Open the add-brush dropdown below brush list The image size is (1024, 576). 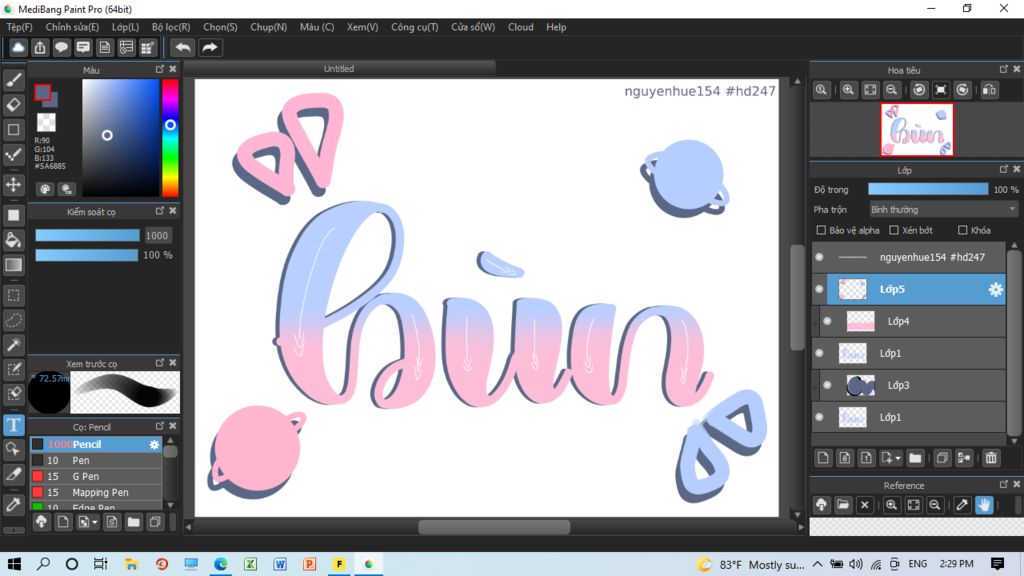click(x=88, y=522)
